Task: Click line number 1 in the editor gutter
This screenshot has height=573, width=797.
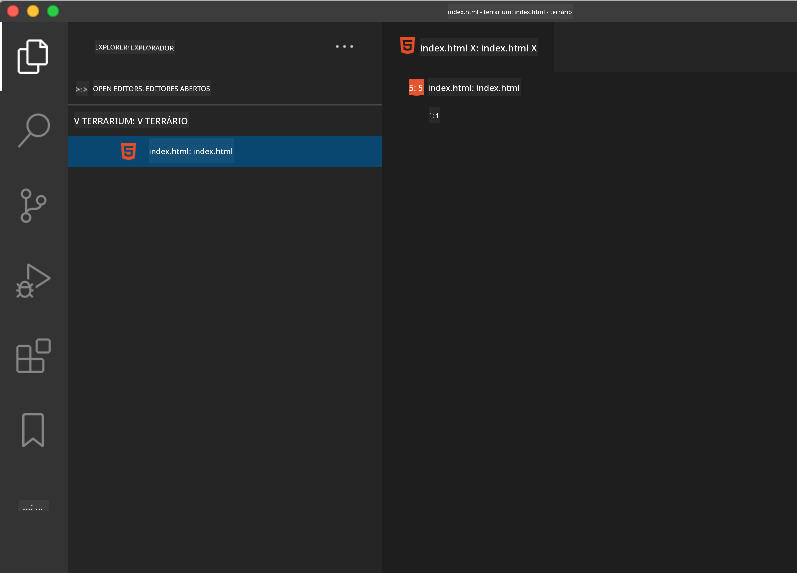Action: 435,116
